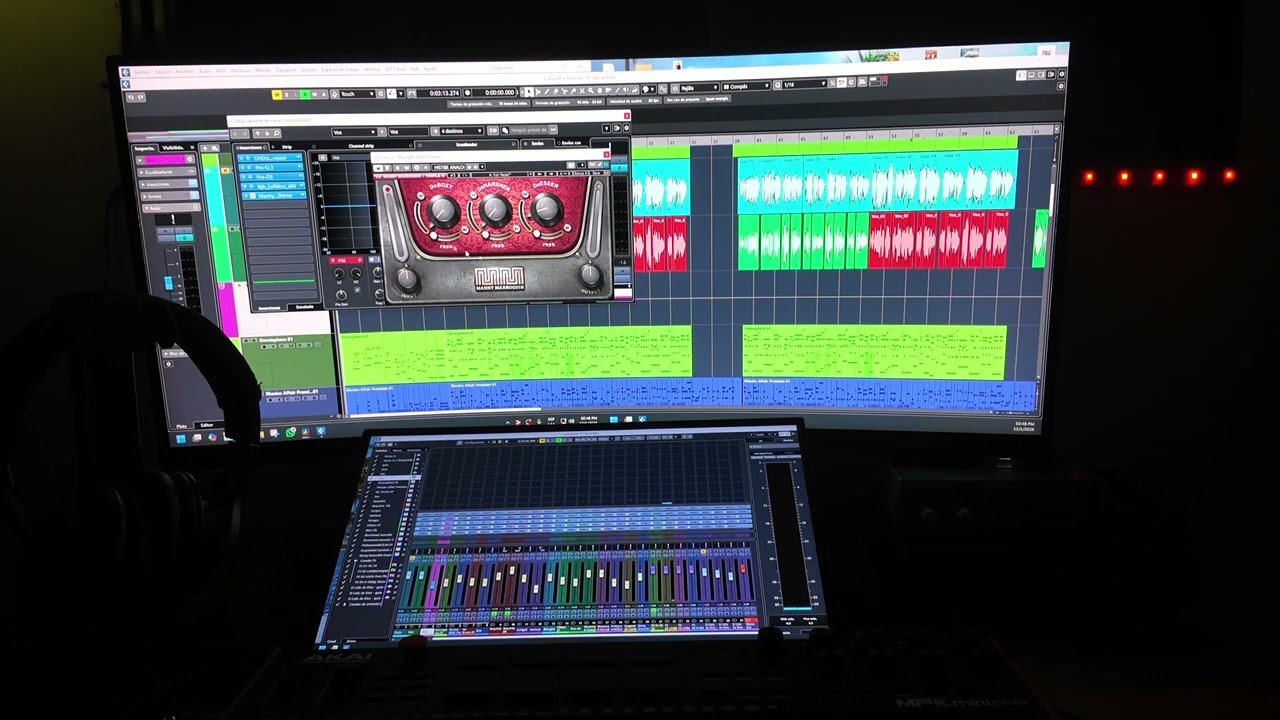Toggle the A button in toolbar
This screenshot has width=1280, height=720.
click(324, 94)
